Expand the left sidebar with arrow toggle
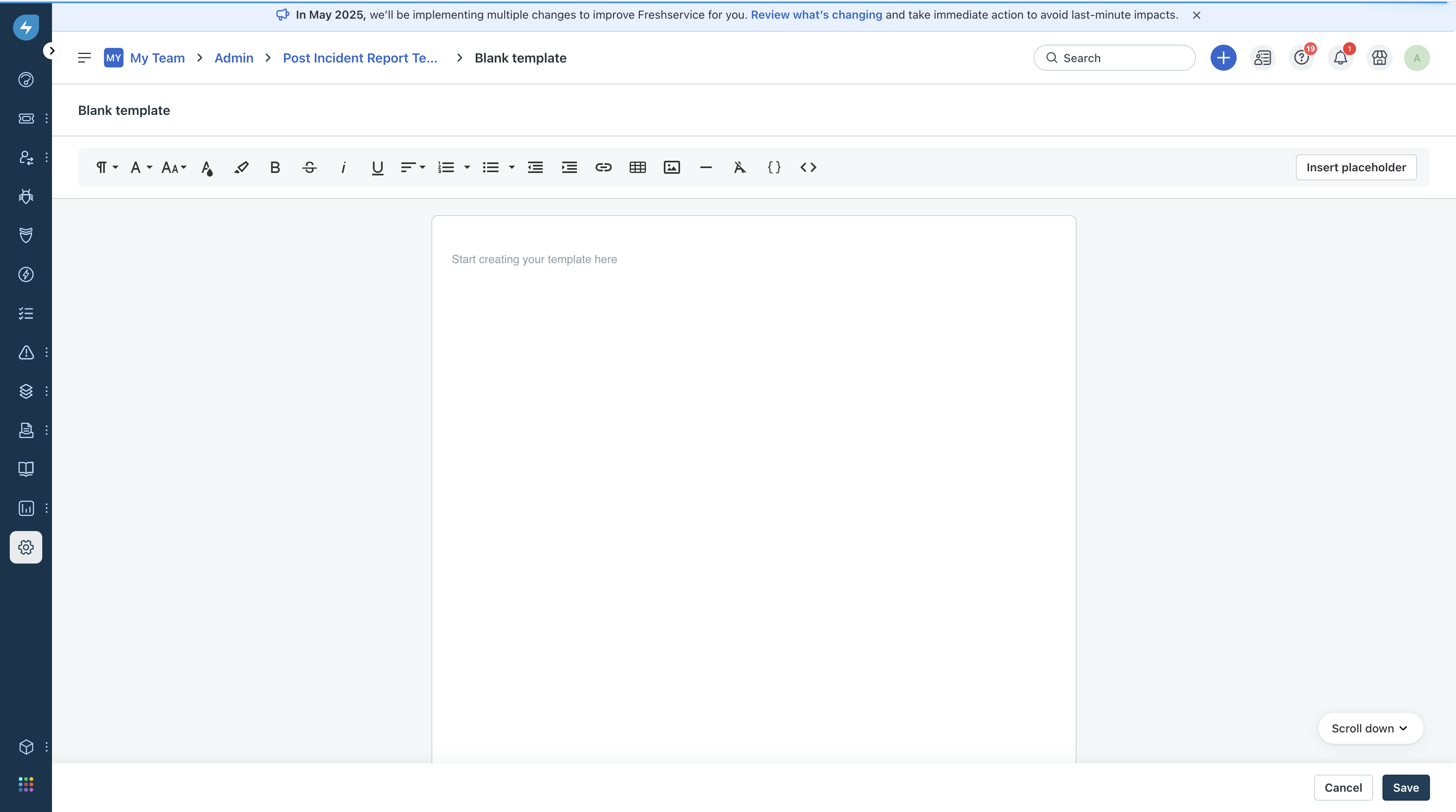 pos(52,51)
